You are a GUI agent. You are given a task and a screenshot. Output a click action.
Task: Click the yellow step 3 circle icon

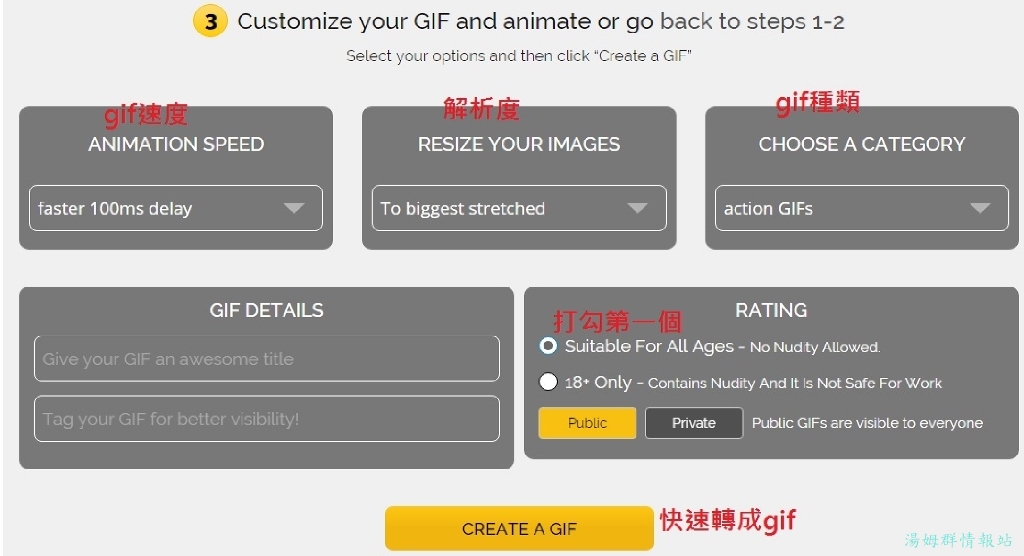click(210, 22)
